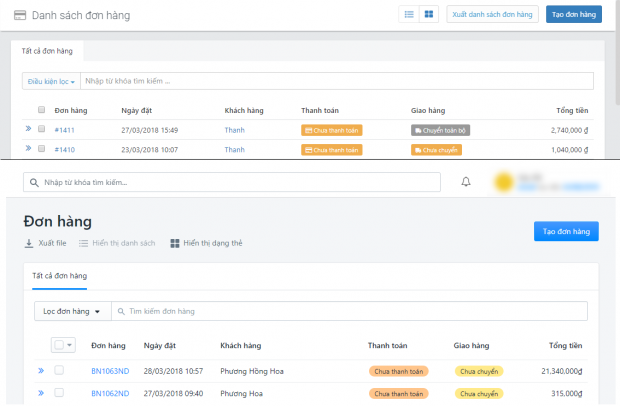The image size is (620, 406).
Task: Tick the checkbox for order BN1063ND
Action: 59,371
